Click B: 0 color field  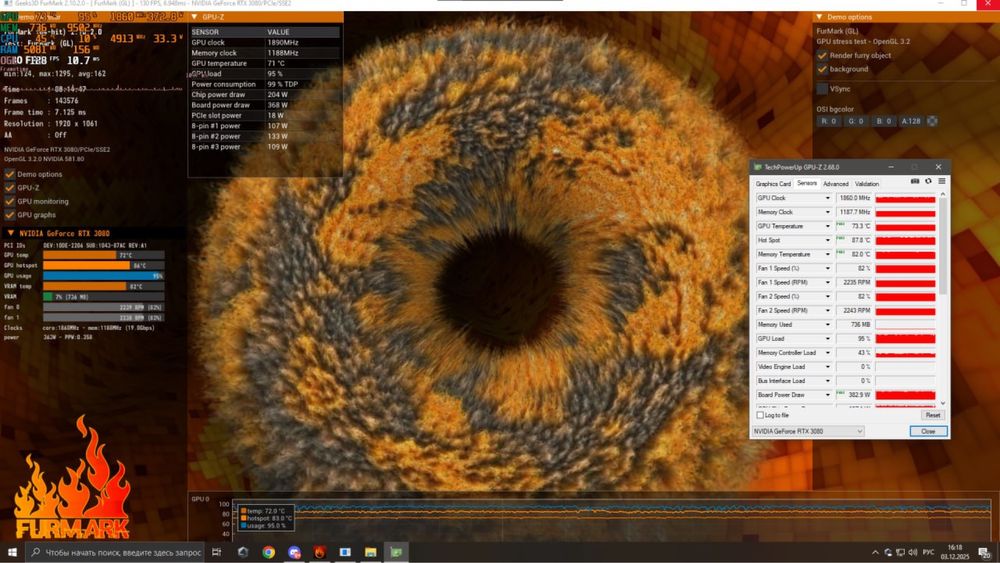[x=883, y=121]
